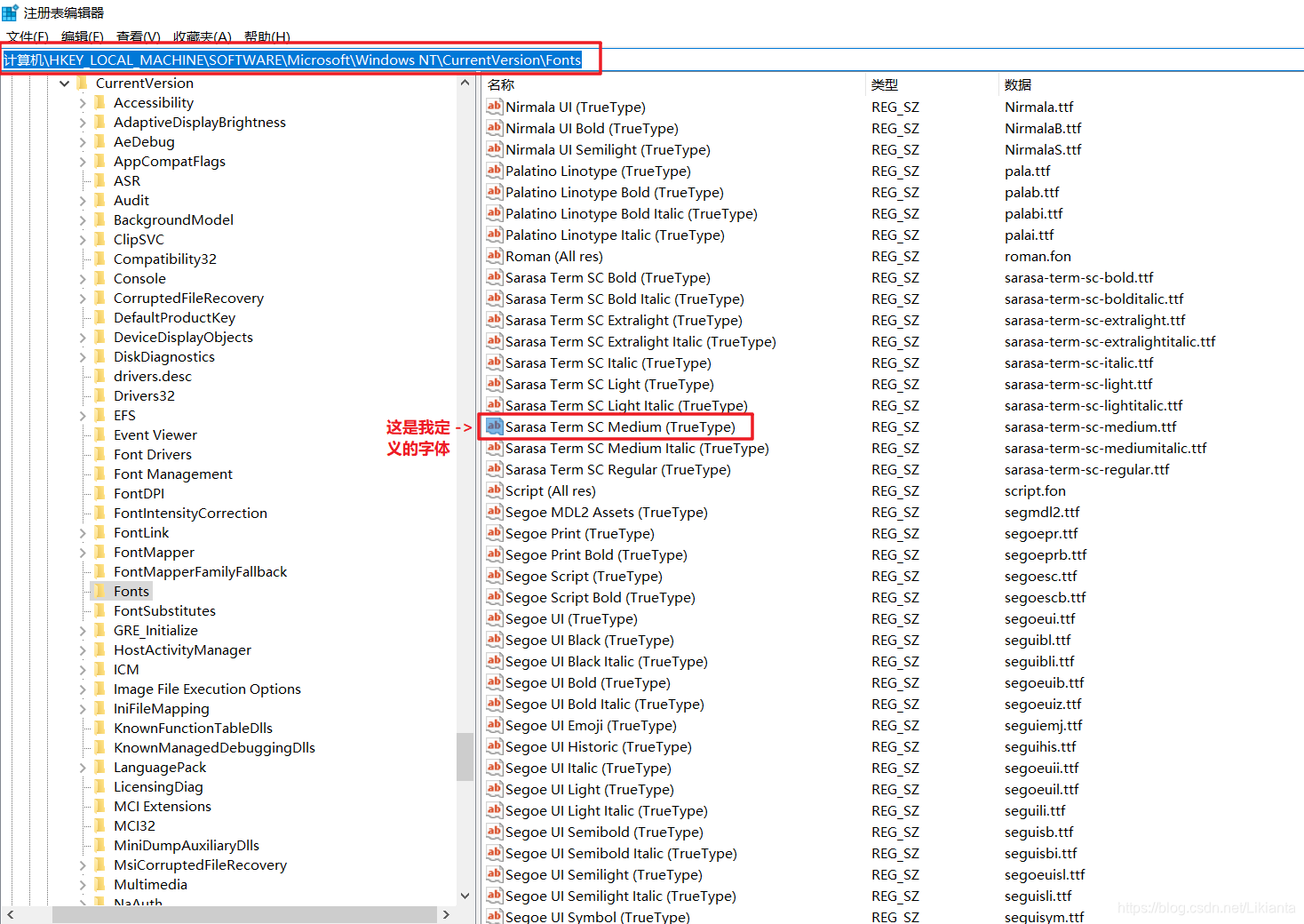Click the data cell segoeprb.ttf
The width and height of the screenshot is (1304, 924).
1046,554
